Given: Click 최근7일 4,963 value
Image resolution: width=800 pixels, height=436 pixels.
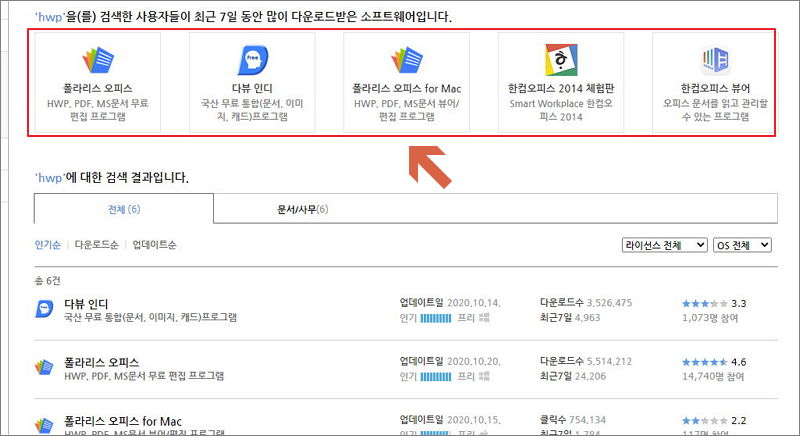Looking at the screenshot, I should [x=587, y=318].
